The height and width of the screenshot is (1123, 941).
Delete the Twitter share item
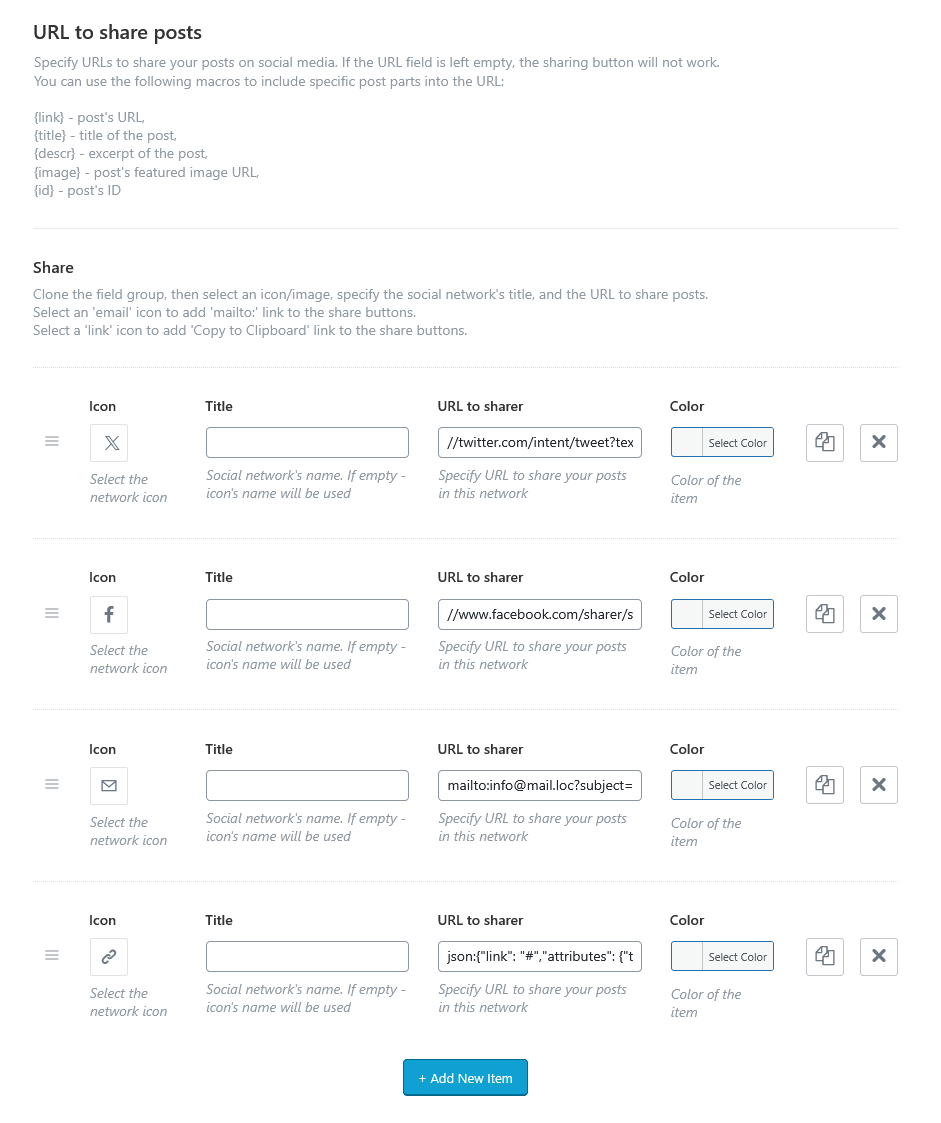pyautogui.click(x=879, y=443)
